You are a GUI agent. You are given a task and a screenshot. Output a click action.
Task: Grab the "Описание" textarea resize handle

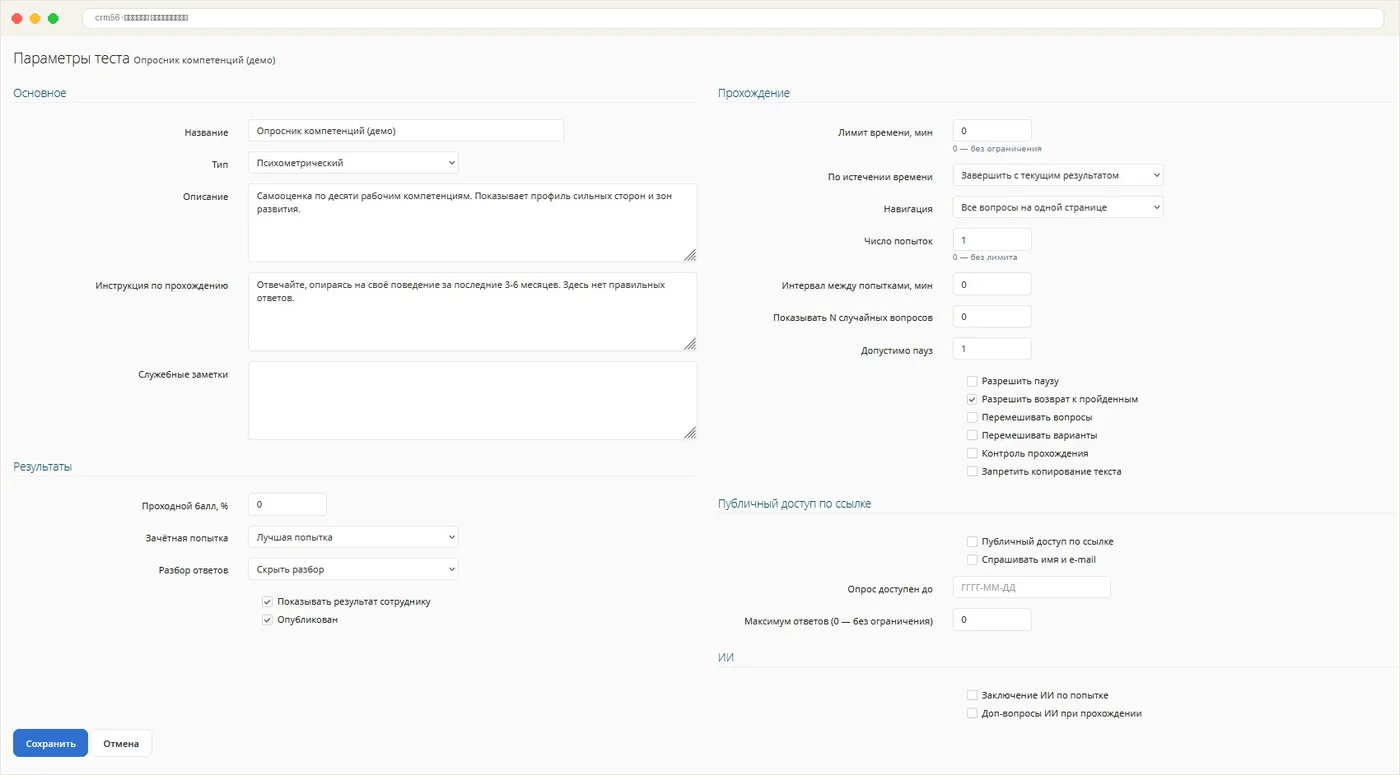[690, 255]
